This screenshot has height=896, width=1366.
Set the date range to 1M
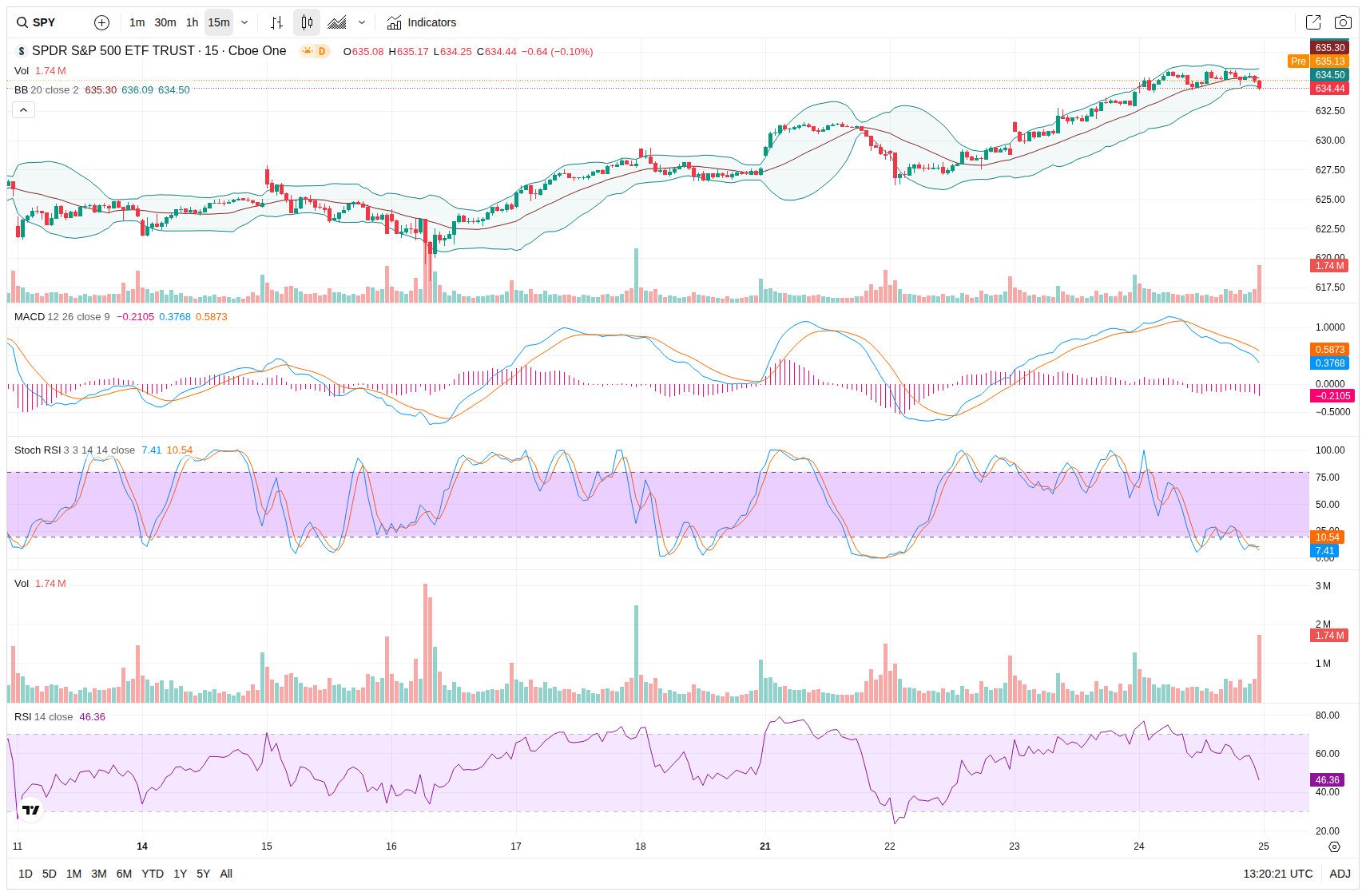[73, 874]
